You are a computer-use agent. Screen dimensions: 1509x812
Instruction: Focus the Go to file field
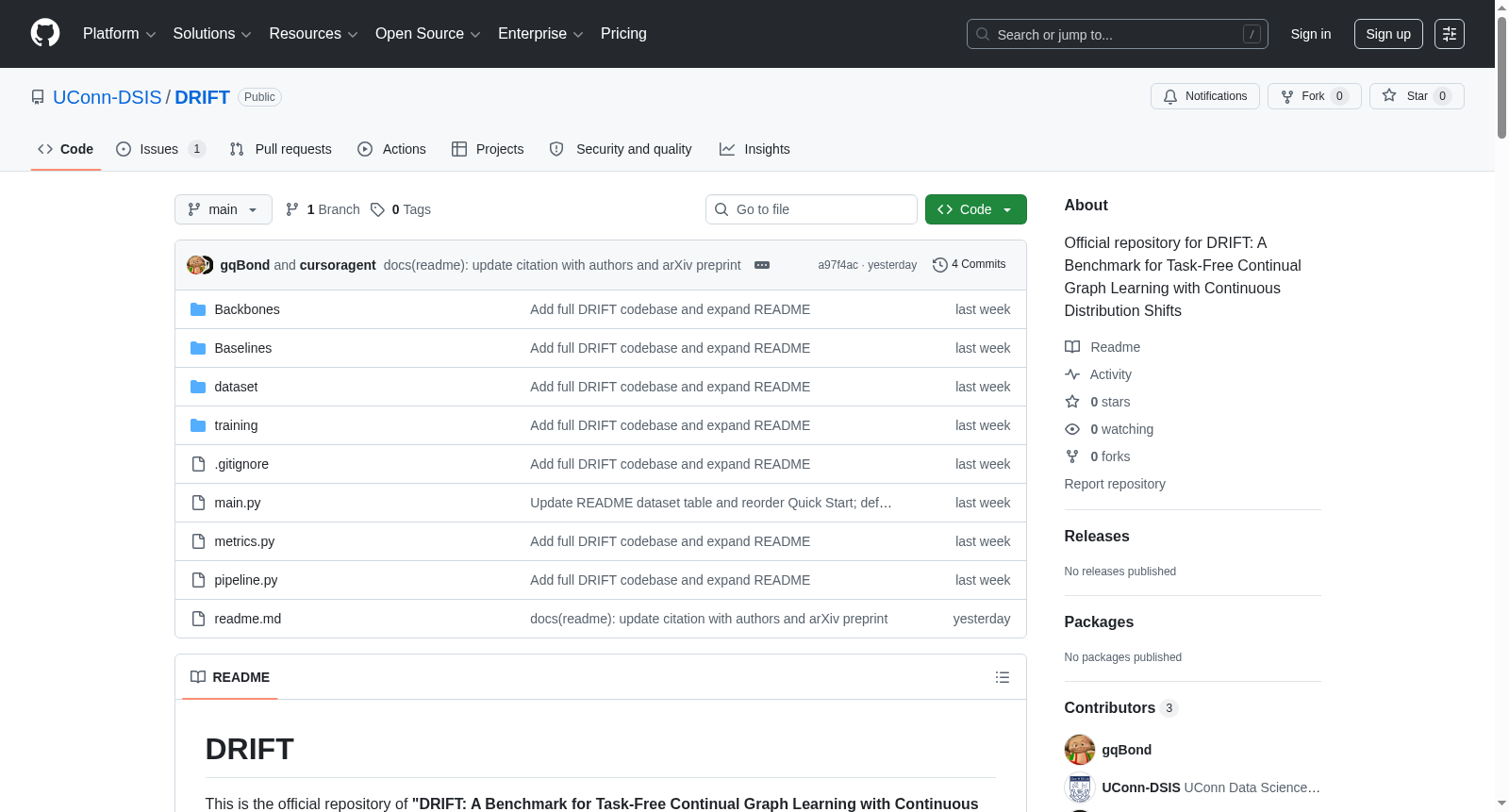click(x=811, y=209)
